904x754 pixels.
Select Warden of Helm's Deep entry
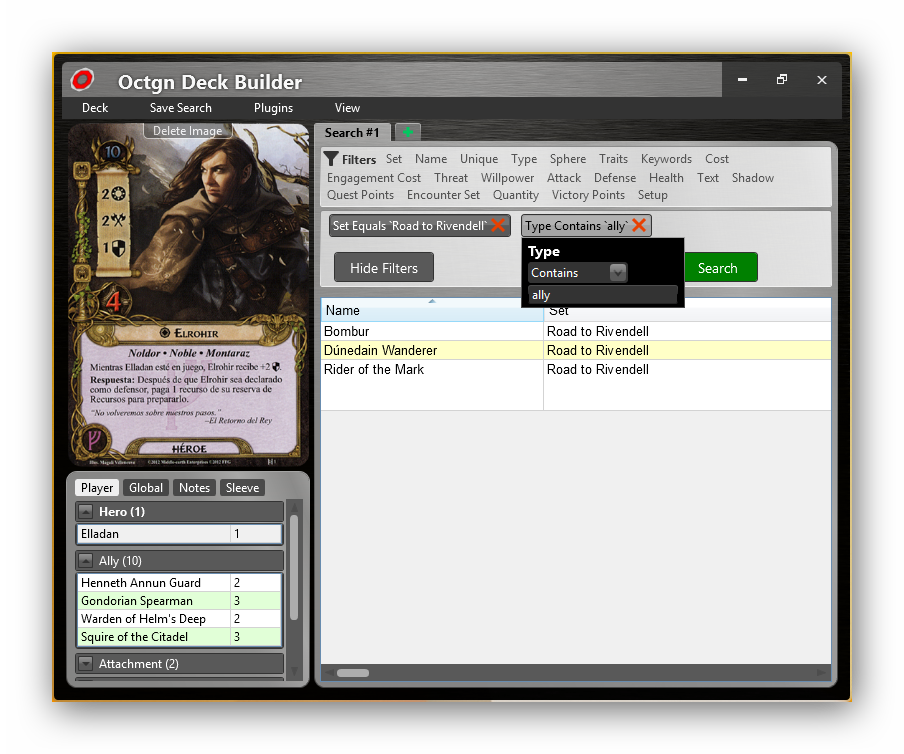pyautogui.click(x=179, y=619)
